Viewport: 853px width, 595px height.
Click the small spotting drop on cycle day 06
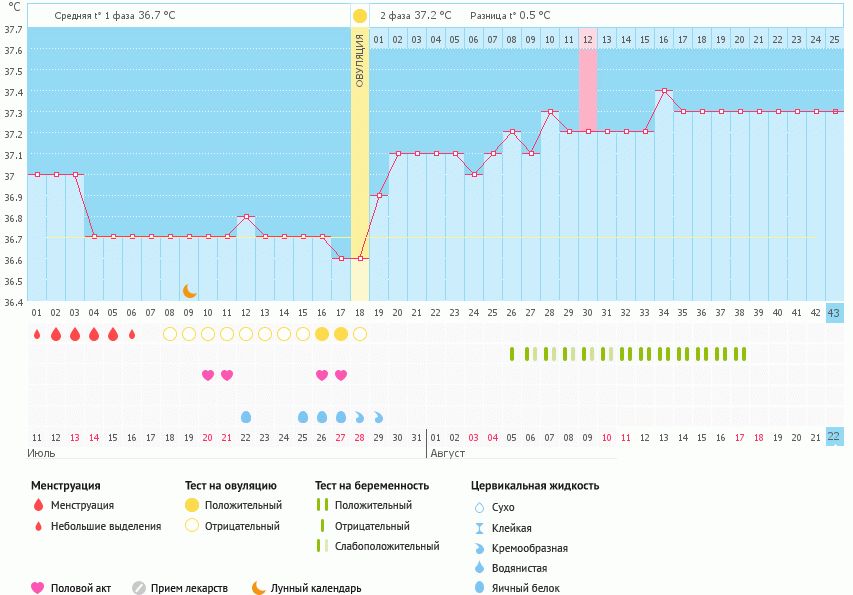point(132,334)
